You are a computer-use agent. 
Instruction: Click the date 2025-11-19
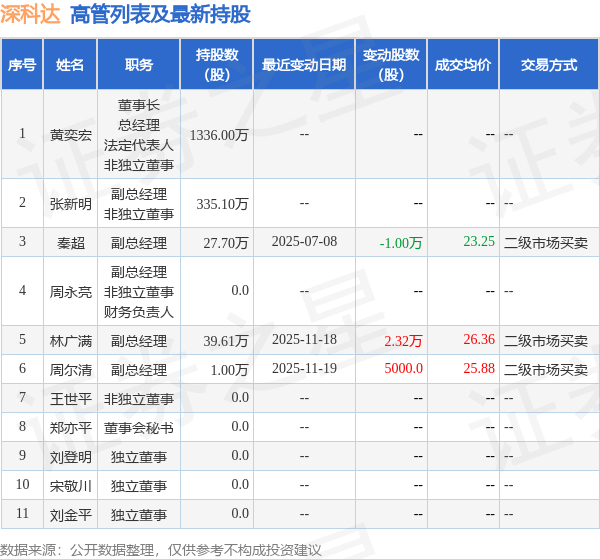click(x=304, y=368)
